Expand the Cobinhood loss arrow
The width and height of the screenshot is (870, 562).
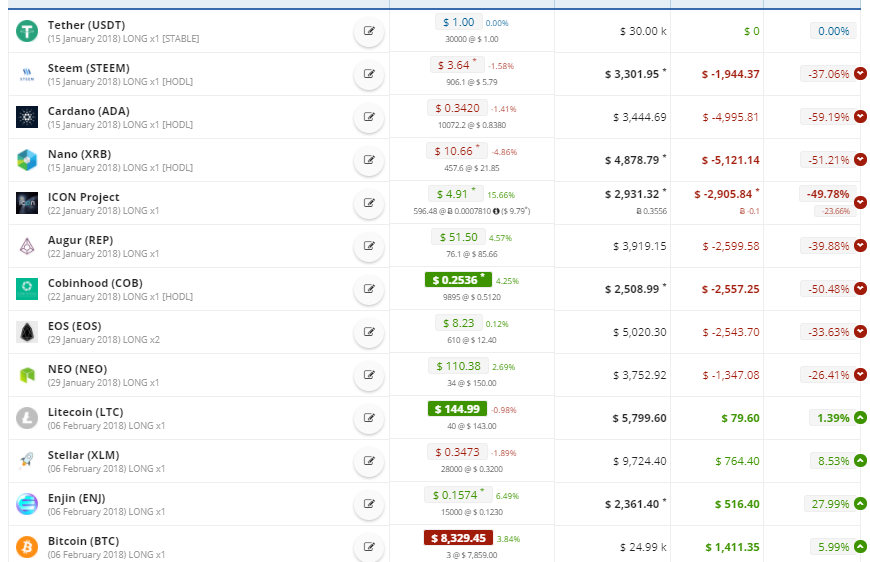click(x=860, y=288)
